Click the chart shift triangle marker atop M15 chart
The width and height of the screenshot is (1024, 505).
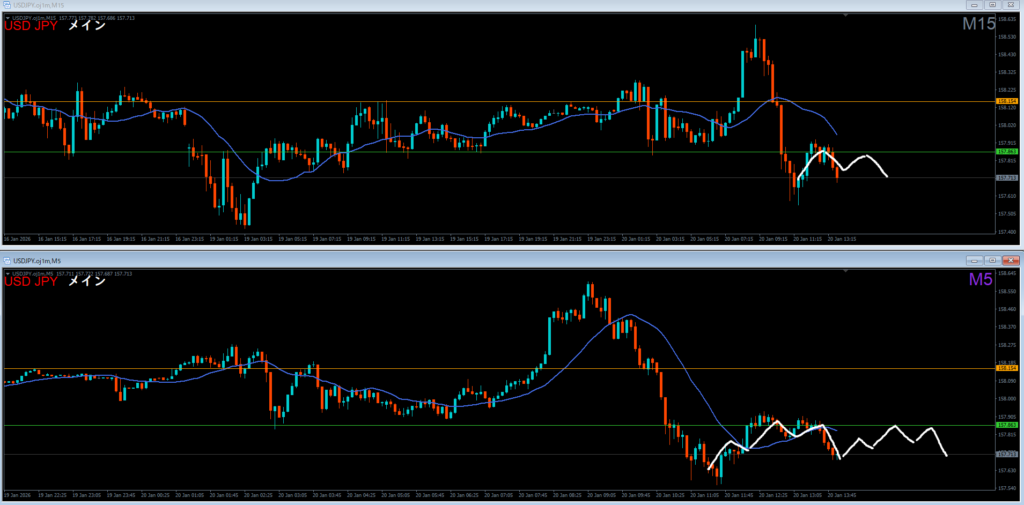846,16
